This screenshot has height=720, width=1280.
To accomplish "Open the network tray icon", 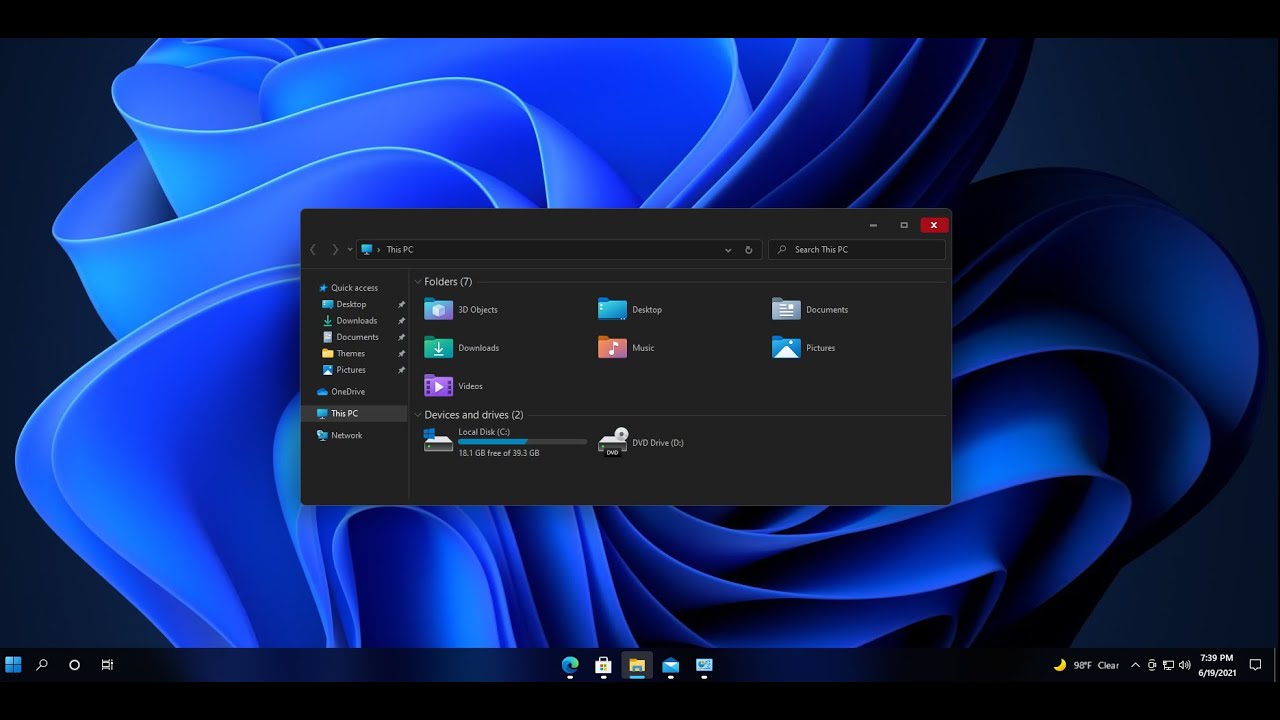I will [x=1169, y=665].
